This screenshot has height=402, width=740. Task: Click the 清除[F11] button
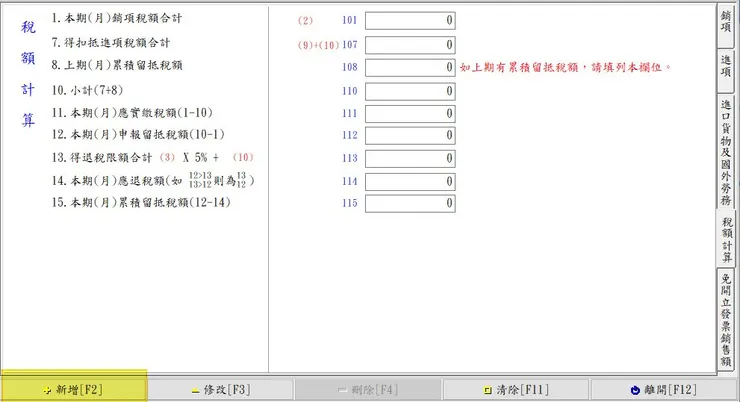(516, 390)
